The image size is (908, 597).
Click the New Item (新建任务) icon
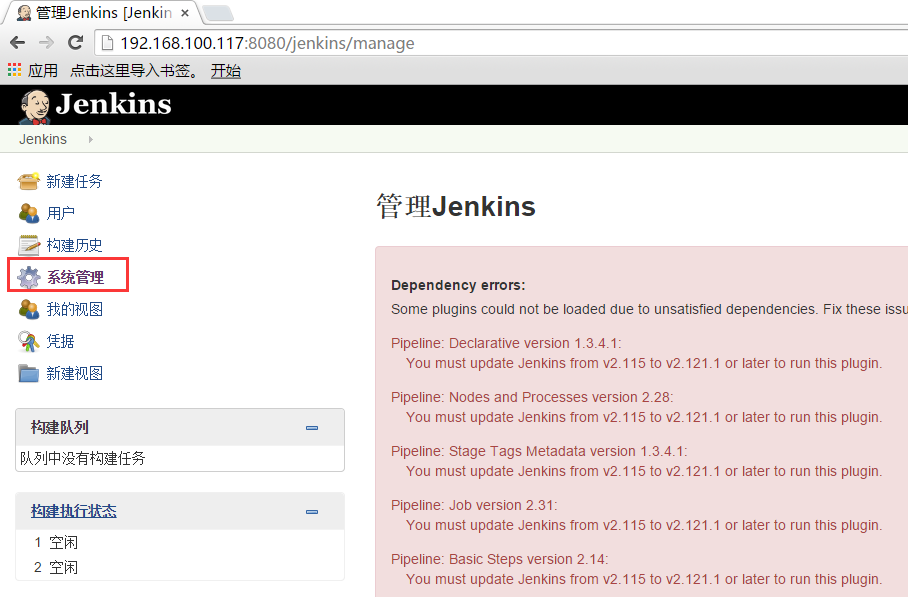pyautogui.click(x=28, y=181)
